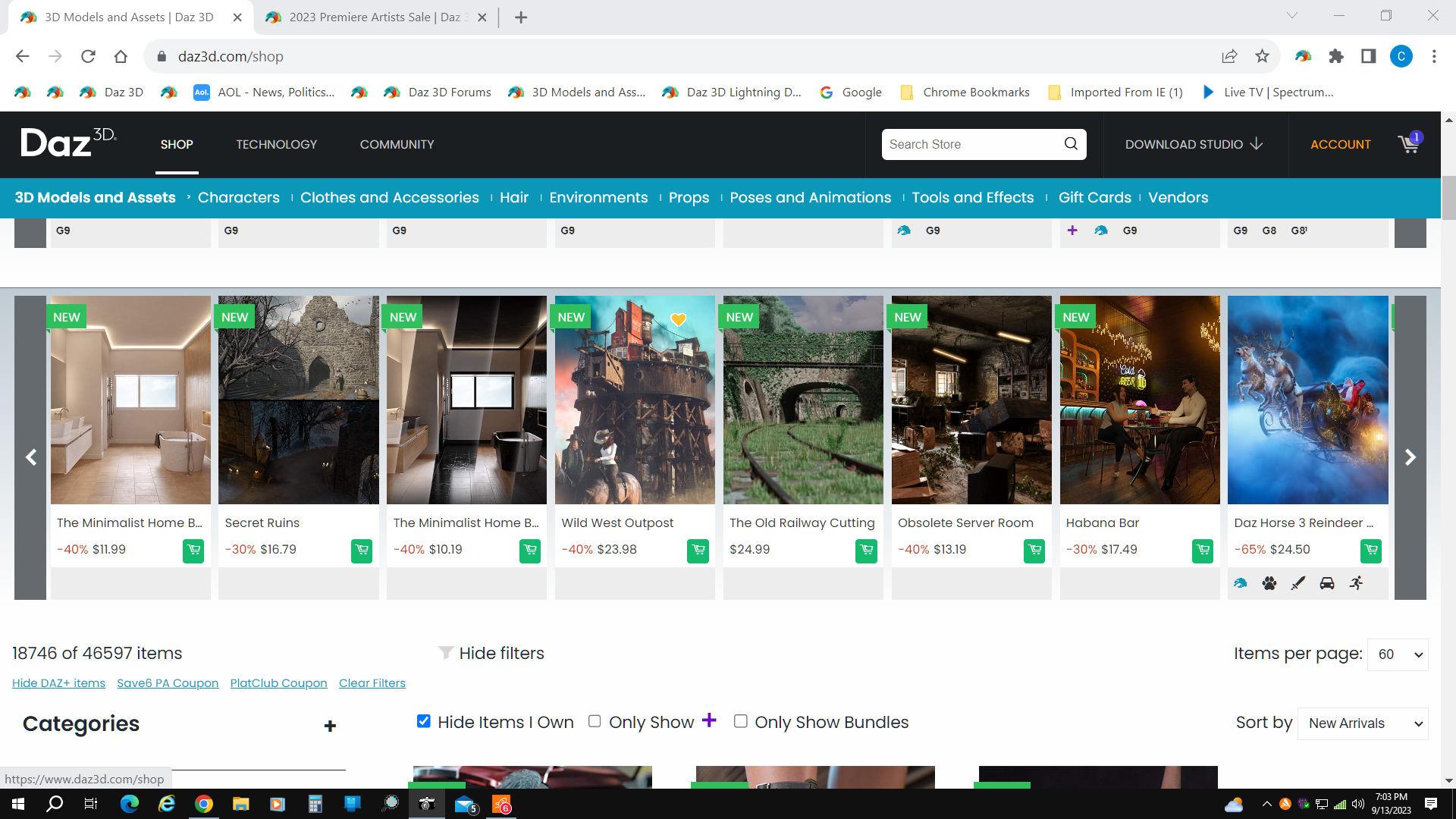Click PlatClub Coupon link
The width and height of the screenshot is (1456, 819).
[278, 683]
